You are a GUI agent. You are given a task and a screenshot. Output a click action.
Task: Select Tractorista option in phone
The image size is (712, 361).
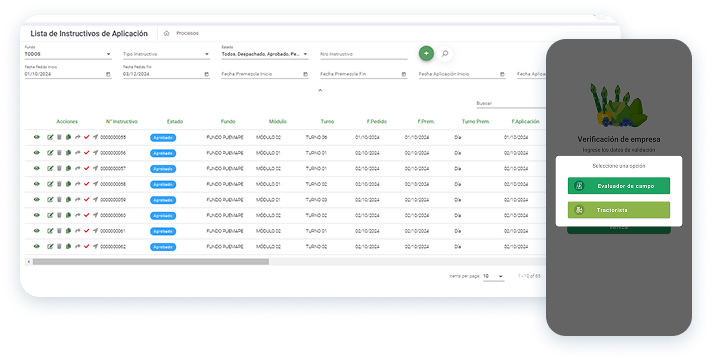click(x=619, y=210)
